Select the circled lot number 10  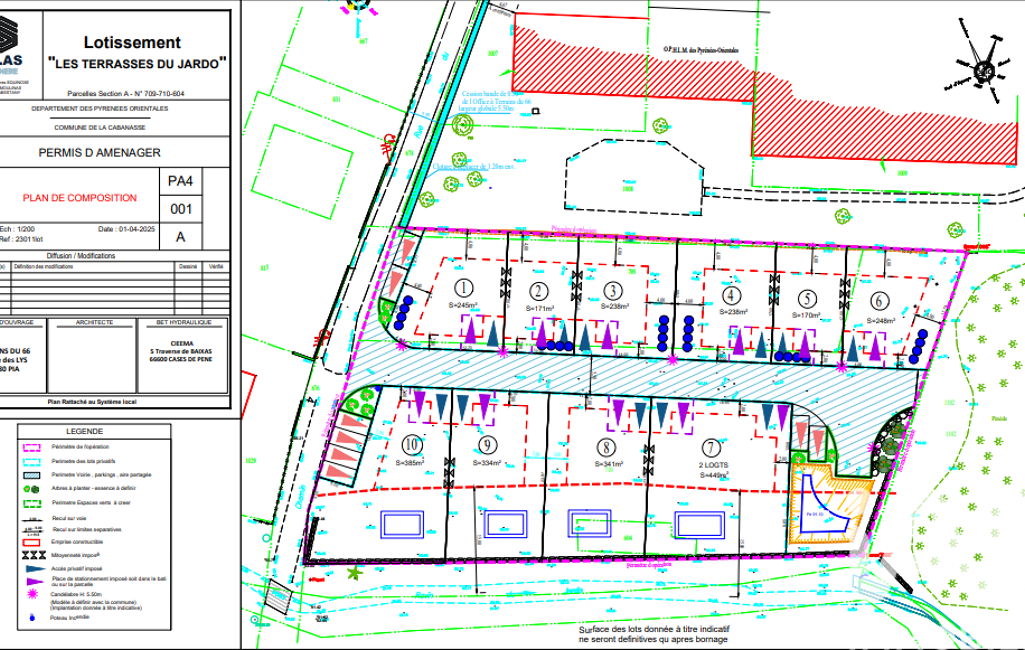point(410,444)
